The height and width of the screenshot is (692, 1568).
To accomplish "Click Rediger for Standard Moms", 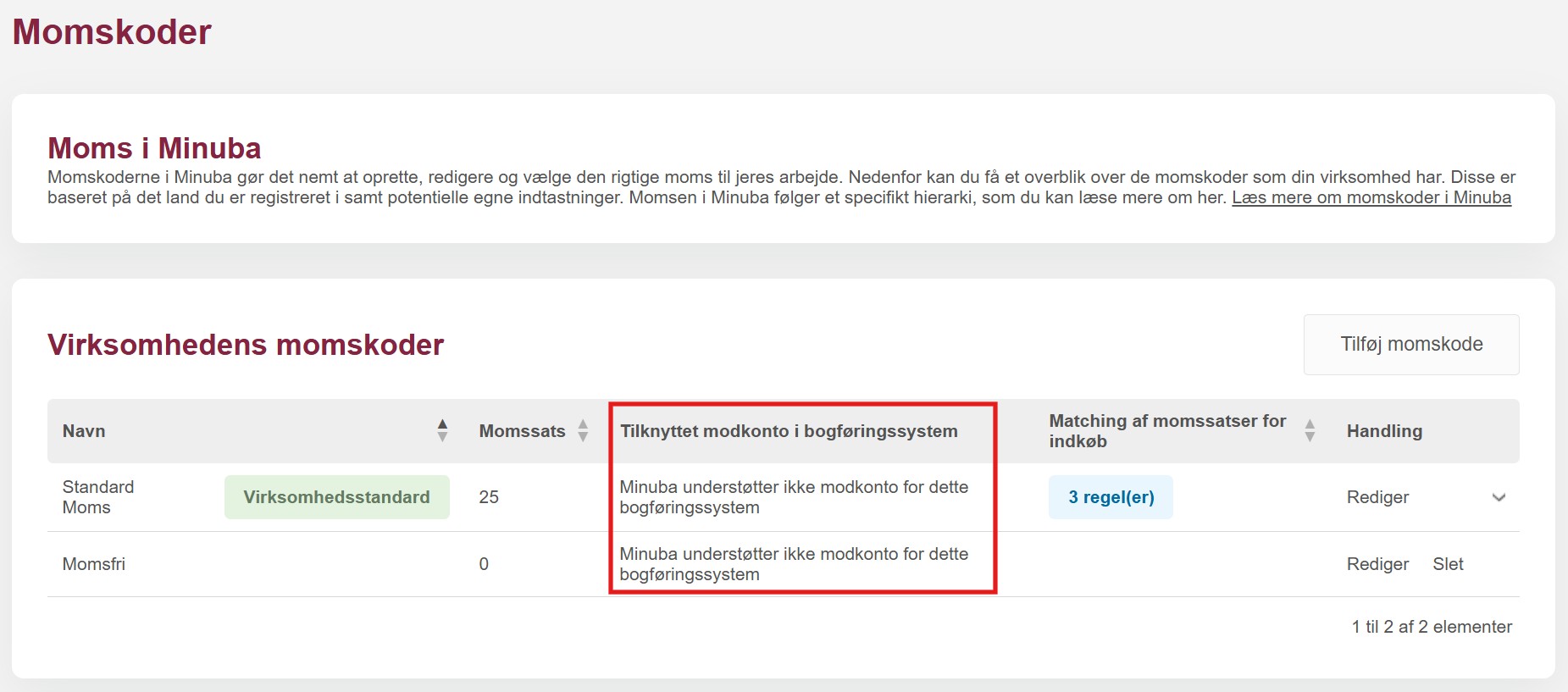I will (x=1377, y=497).
